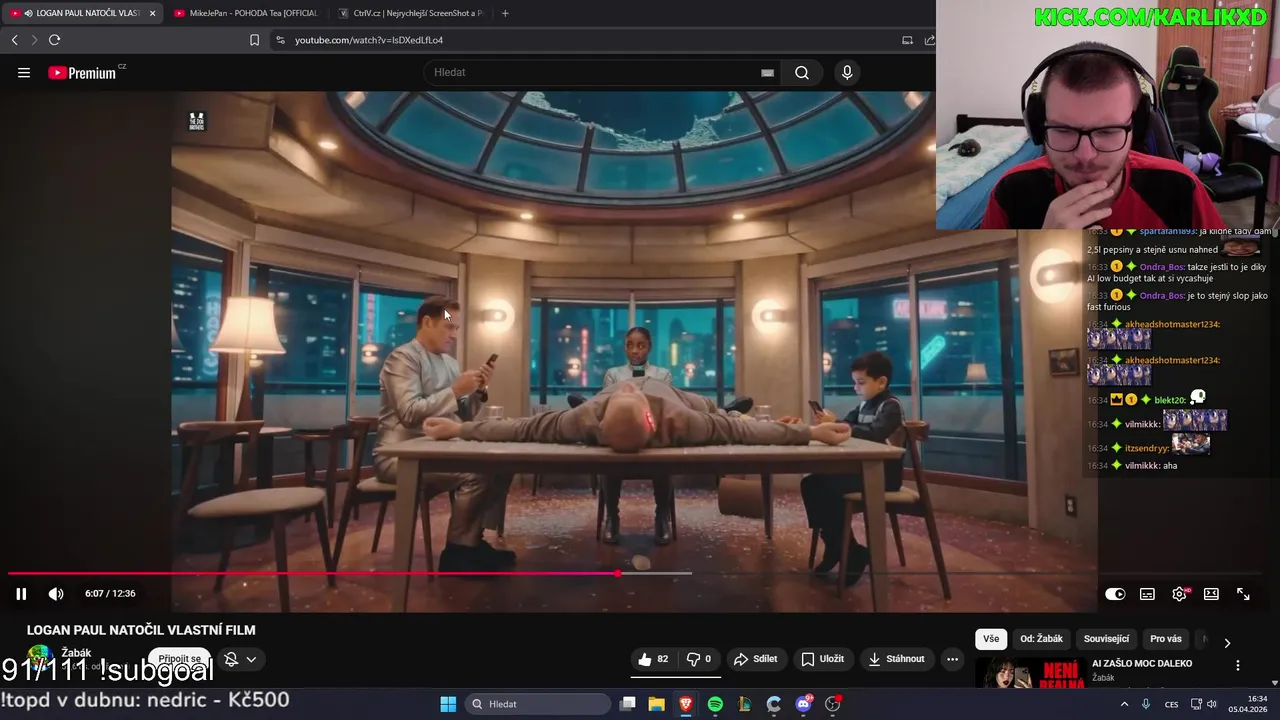Start voice search with microphone icon
This screenshot has width=1280, height=720.
(x=847, y=73)
